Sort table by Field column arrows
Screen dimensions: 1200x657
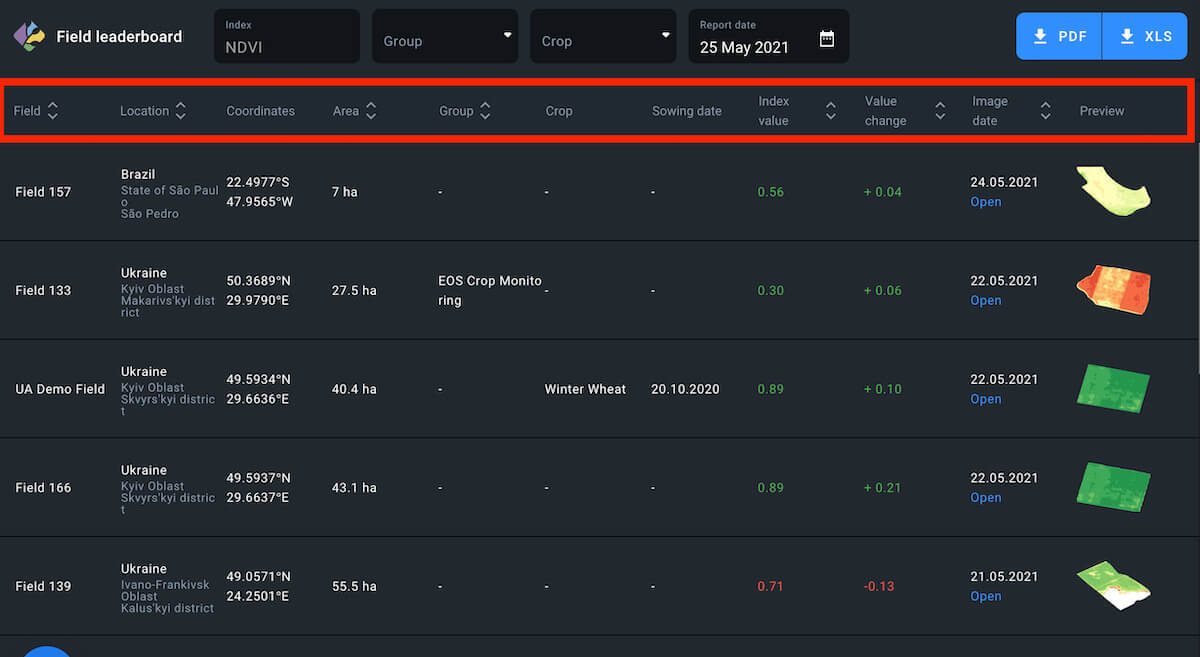point(53,111)
